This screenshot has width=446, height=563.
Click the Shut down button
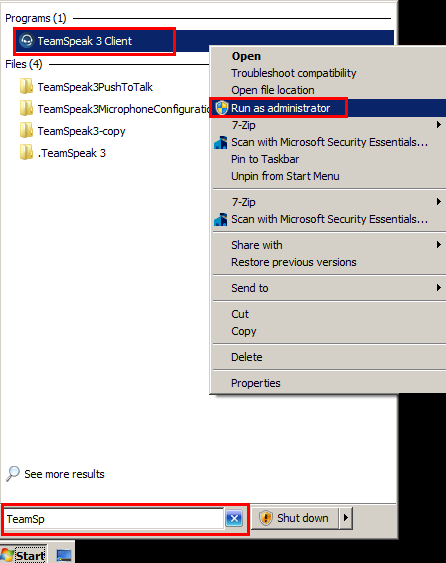[295, 518]
